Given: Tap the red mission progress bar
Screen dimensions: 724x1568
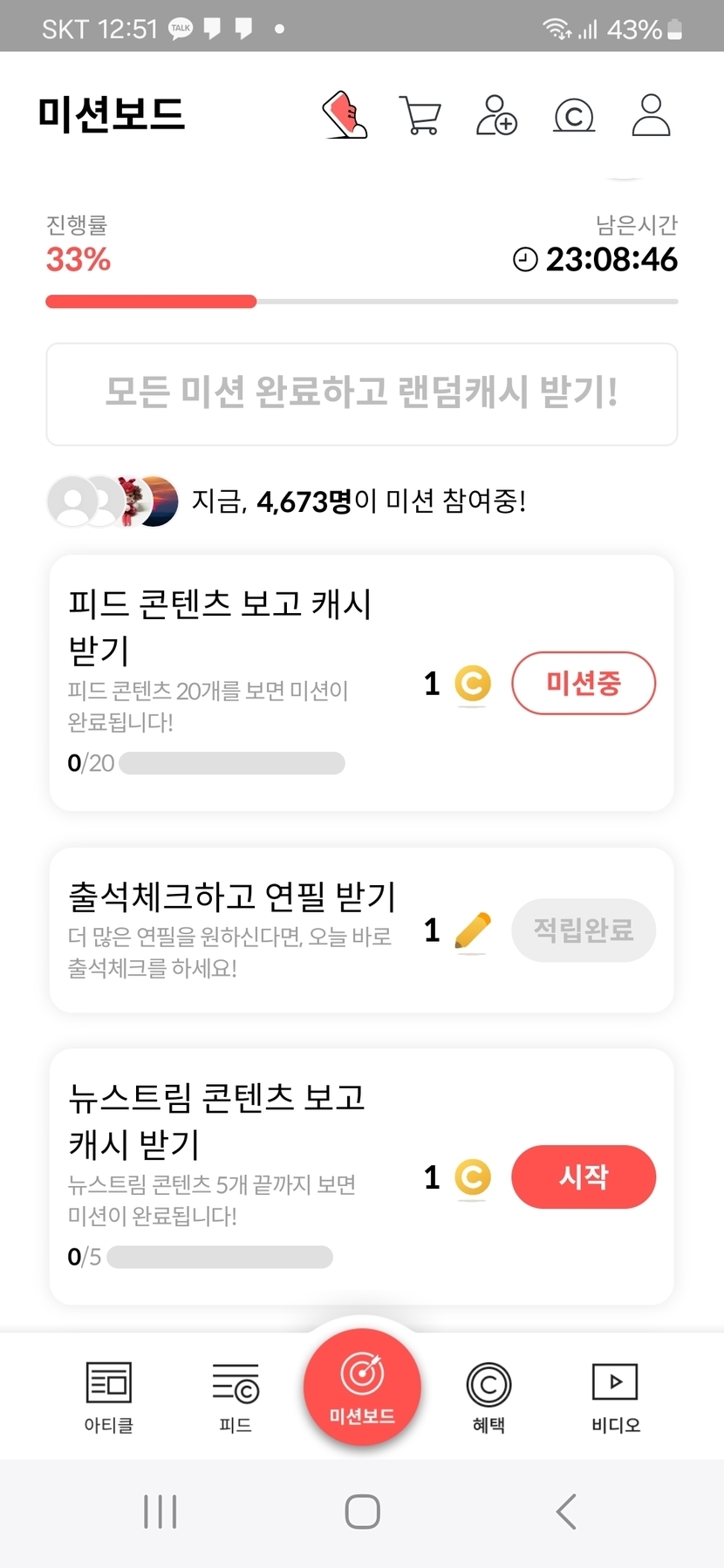Looking at the screenshot, I should click(x=151, y=302).
